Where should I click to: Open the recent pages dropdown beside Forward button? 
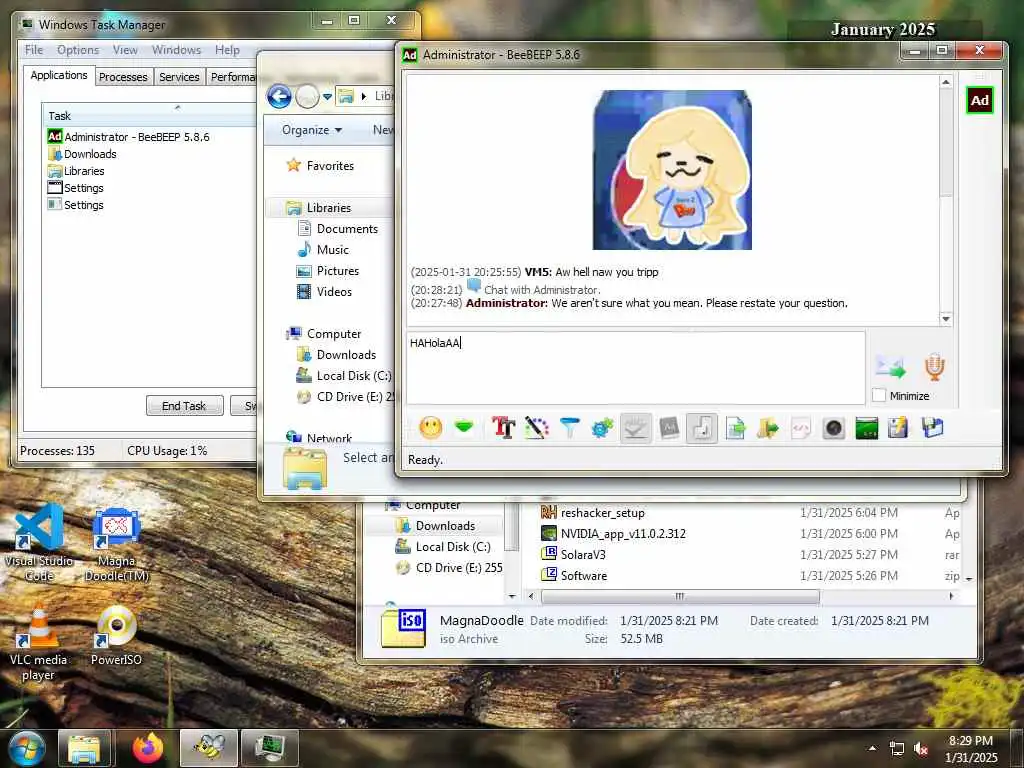click(x=327, y=97)
